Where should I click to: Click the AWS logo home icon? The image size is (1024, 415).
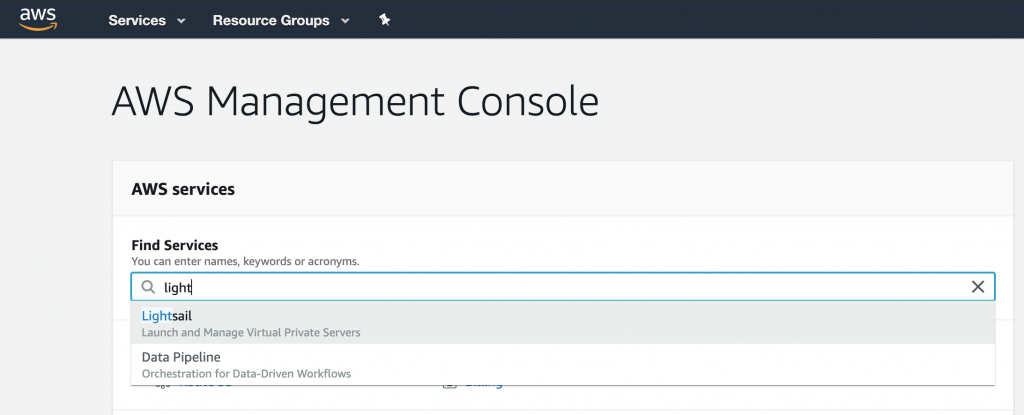coord(38,19)
